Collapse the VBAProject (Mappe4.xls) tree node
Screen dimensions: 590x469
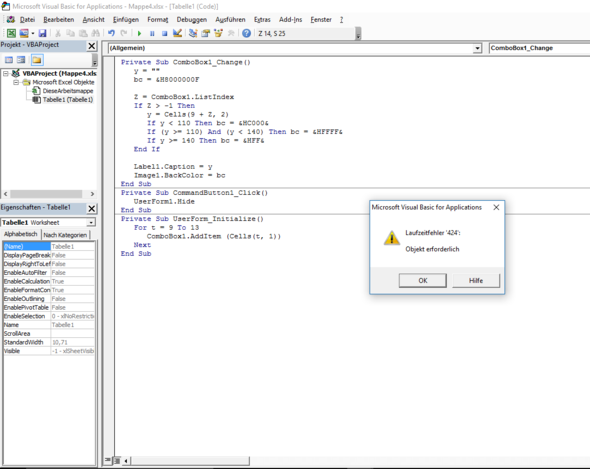[6, 73]
